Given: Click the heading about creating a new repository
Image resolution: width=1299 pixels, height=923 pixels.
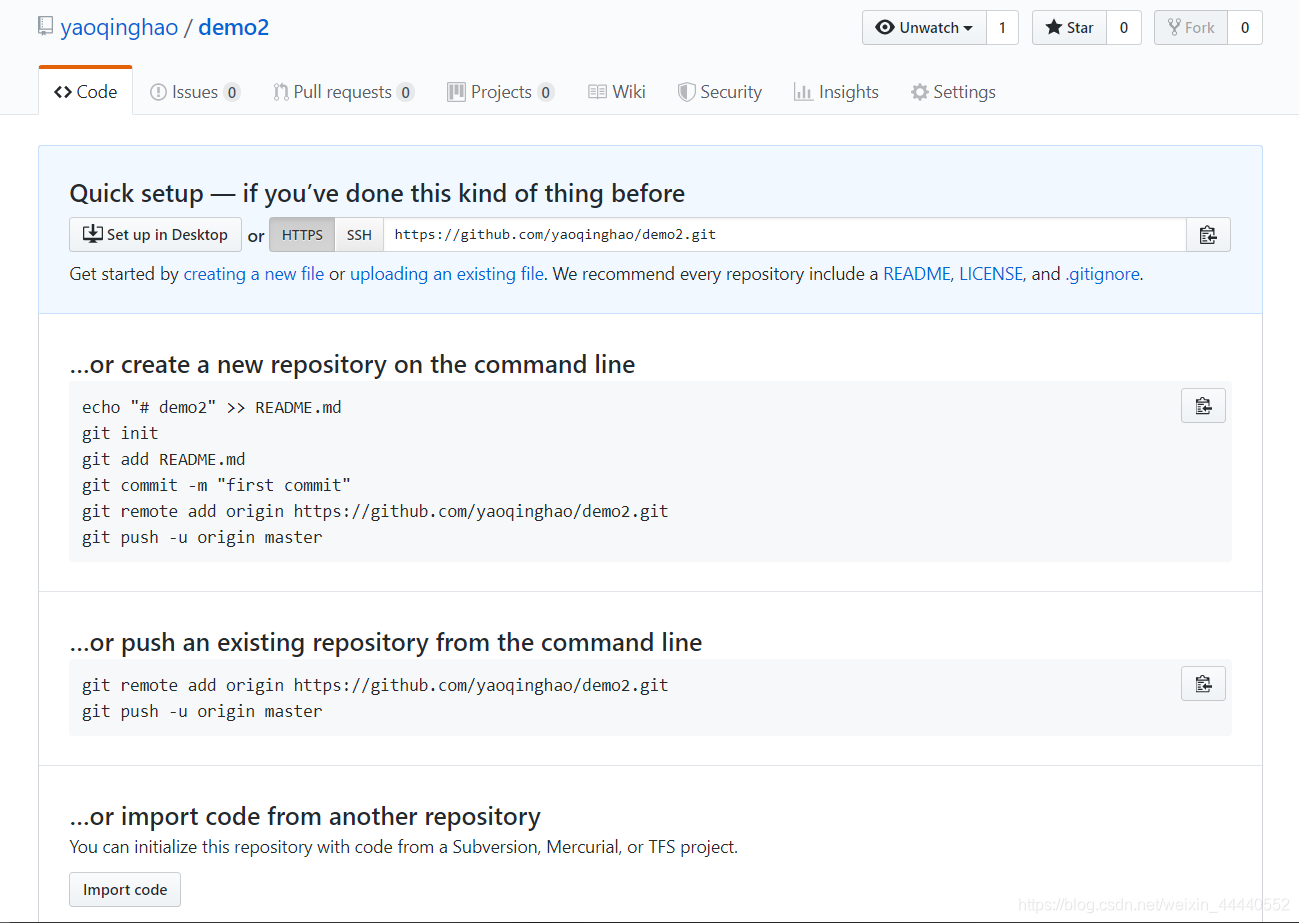Looking at the screenshot, I should pyautogui.click(x=352, y=364).
